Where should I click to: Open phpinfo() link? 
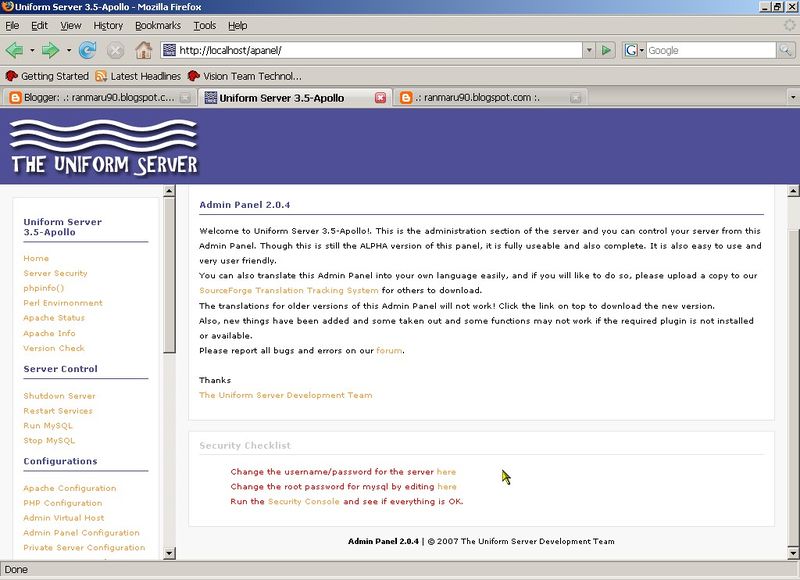pos(43,288)
